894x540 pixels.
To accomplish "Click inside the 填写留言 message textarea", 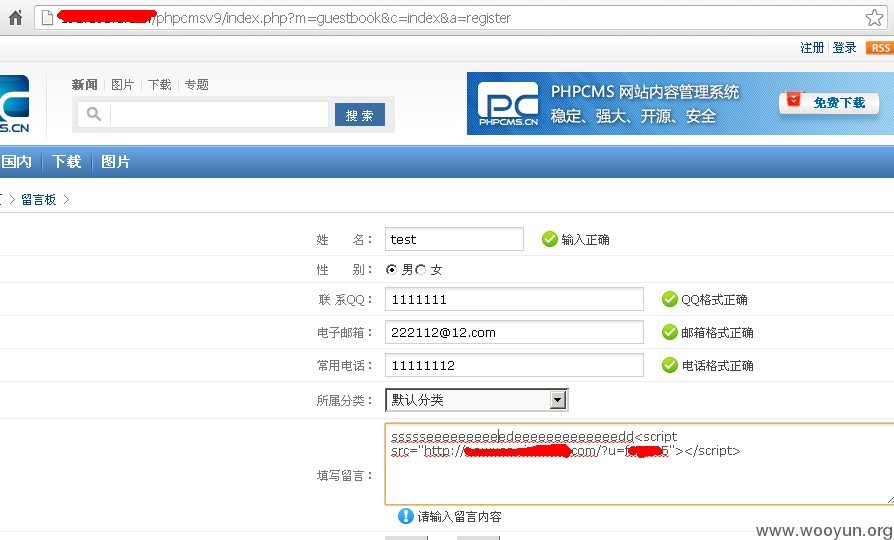I will coord(639,464).
